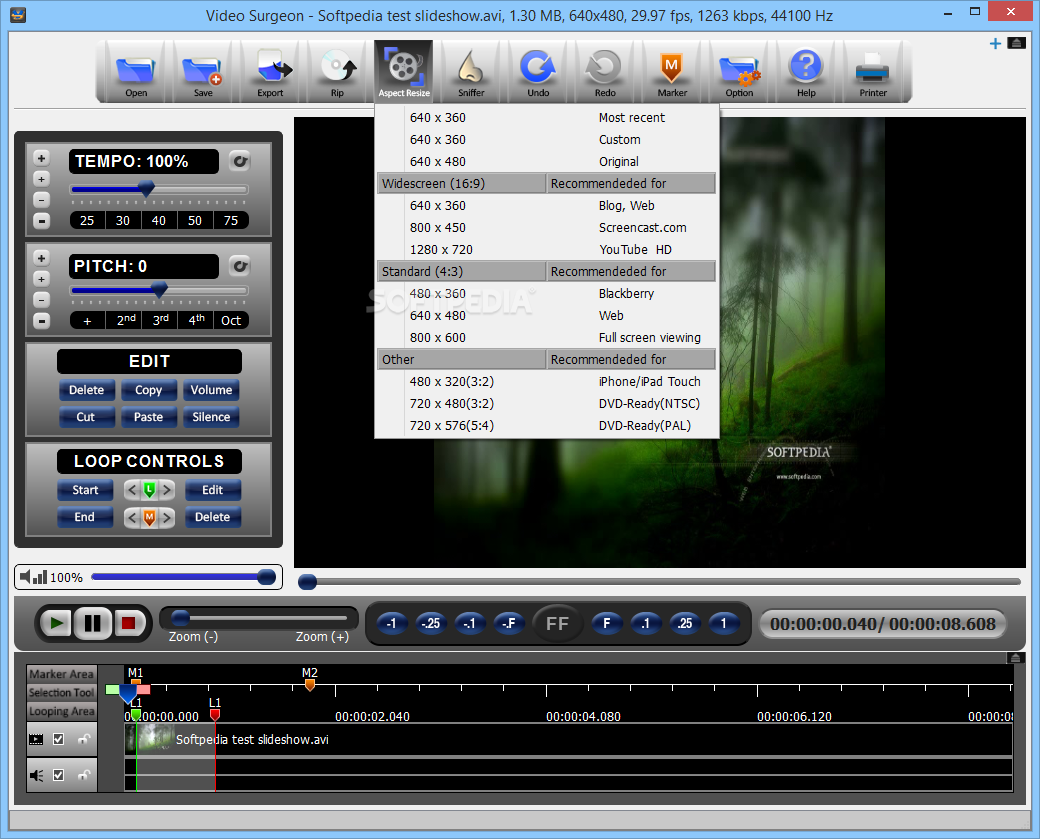
Task: Go to previous M marker arrow
Action: click(132, 517)
